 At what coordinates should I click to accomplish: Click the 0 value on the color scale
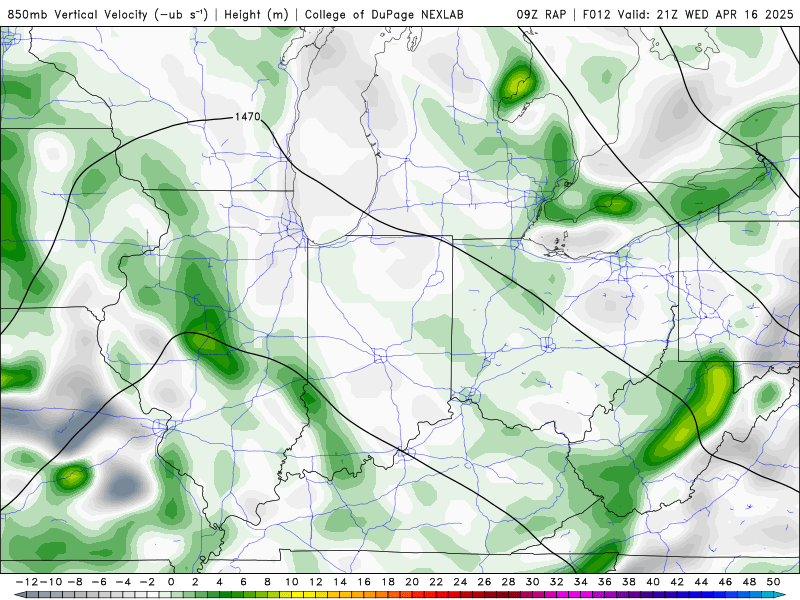[171, 582]
